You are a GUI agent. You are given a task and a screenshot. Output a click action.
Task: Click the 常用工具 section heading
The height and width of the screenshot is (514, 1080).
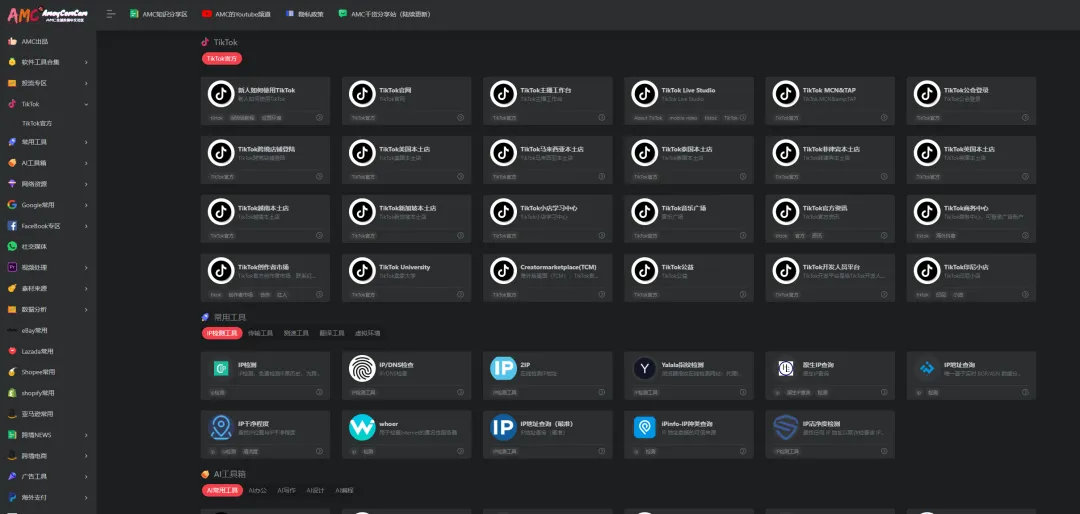point(229,318)
